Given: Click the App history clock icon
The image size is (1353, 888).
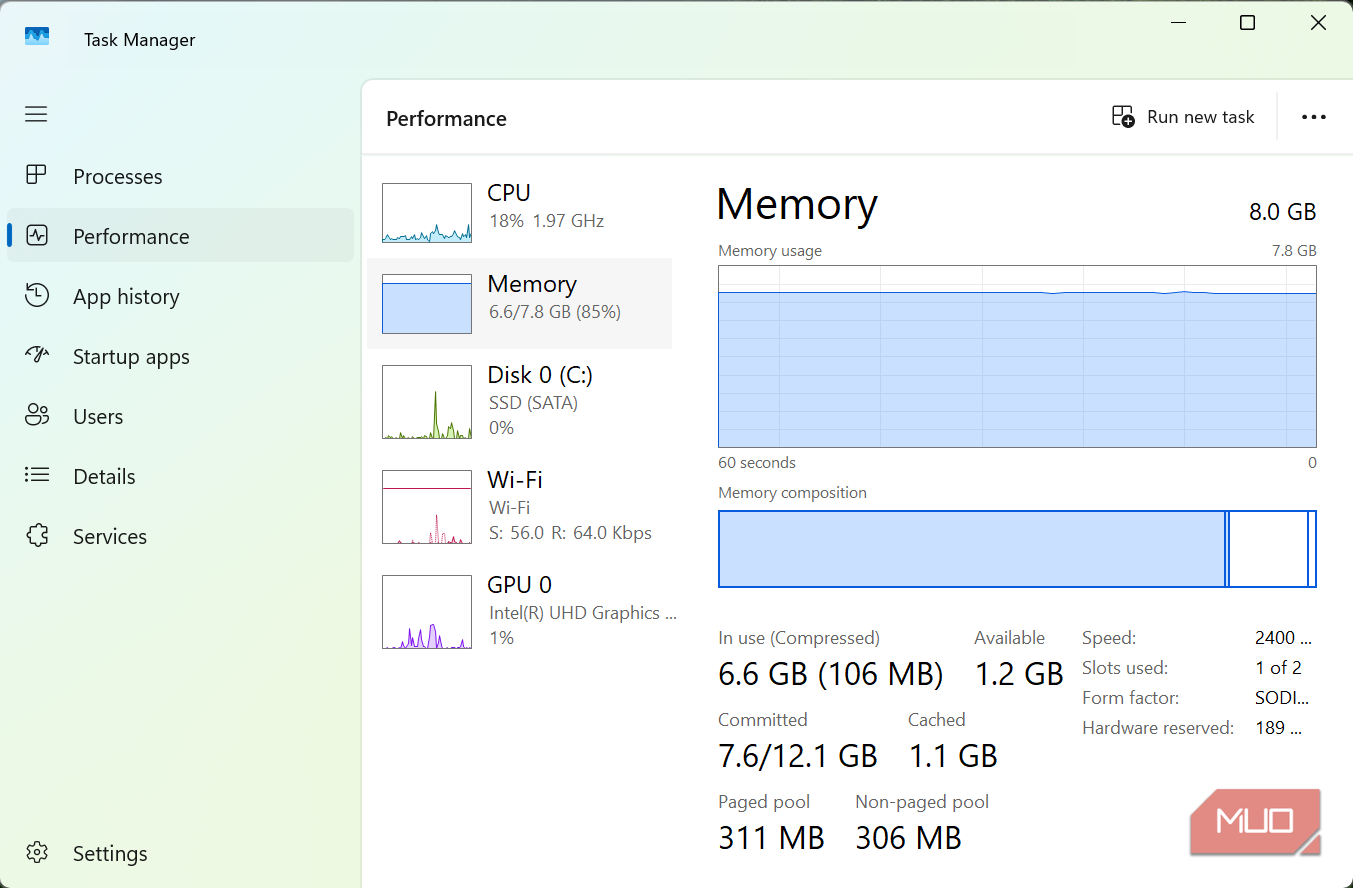Looking at the screenshot, I should (x=37, y=296).
